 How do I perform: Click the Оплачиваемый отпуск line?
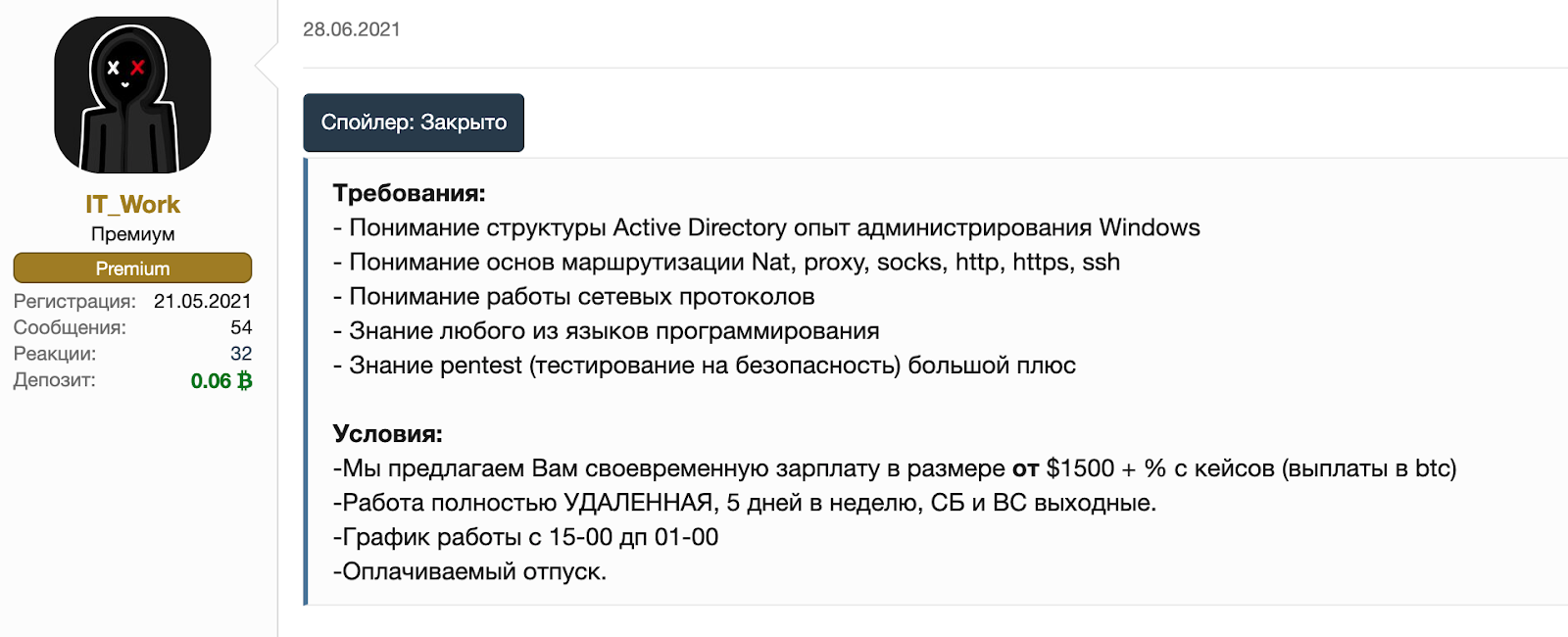(x=469, y=571)
